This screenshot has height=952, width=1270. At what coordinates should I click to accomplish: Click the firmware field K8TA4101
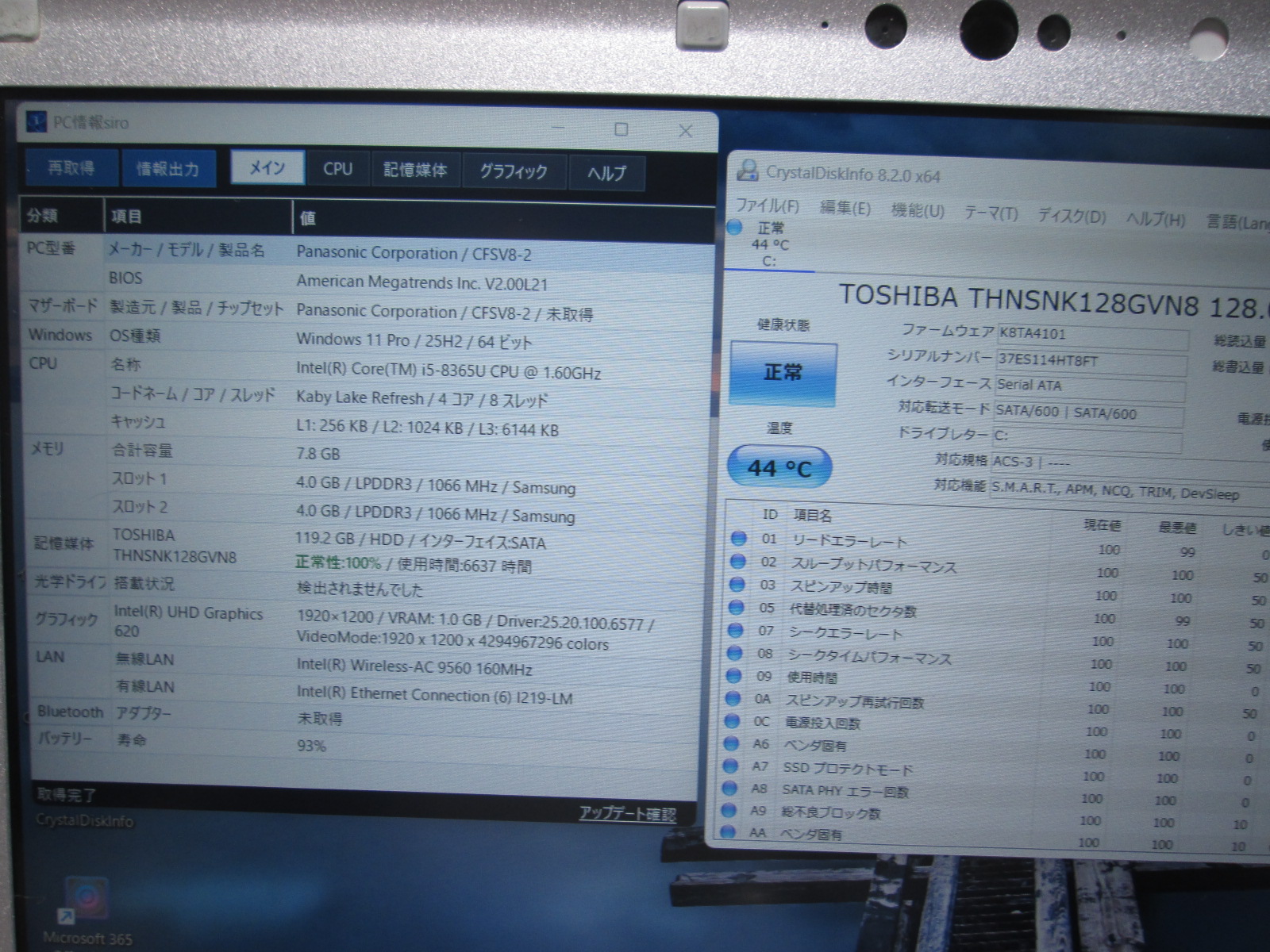(x=1092, y=336)
